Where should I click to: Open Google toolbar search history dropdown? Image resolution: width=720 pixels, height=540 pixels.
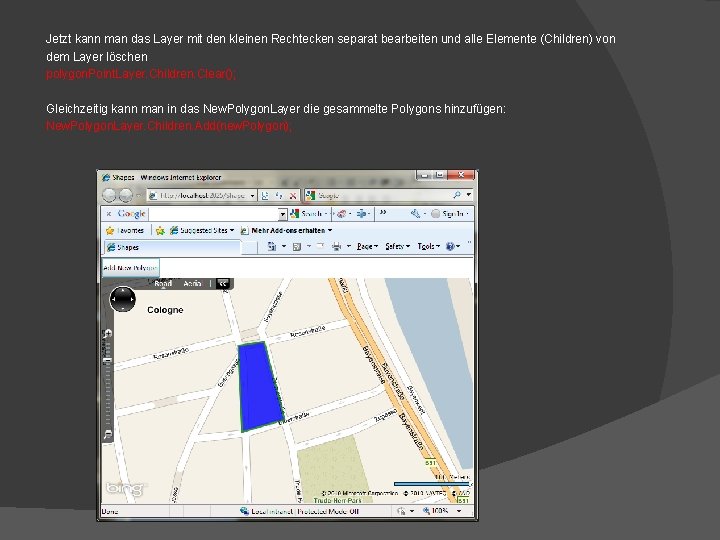282,214
